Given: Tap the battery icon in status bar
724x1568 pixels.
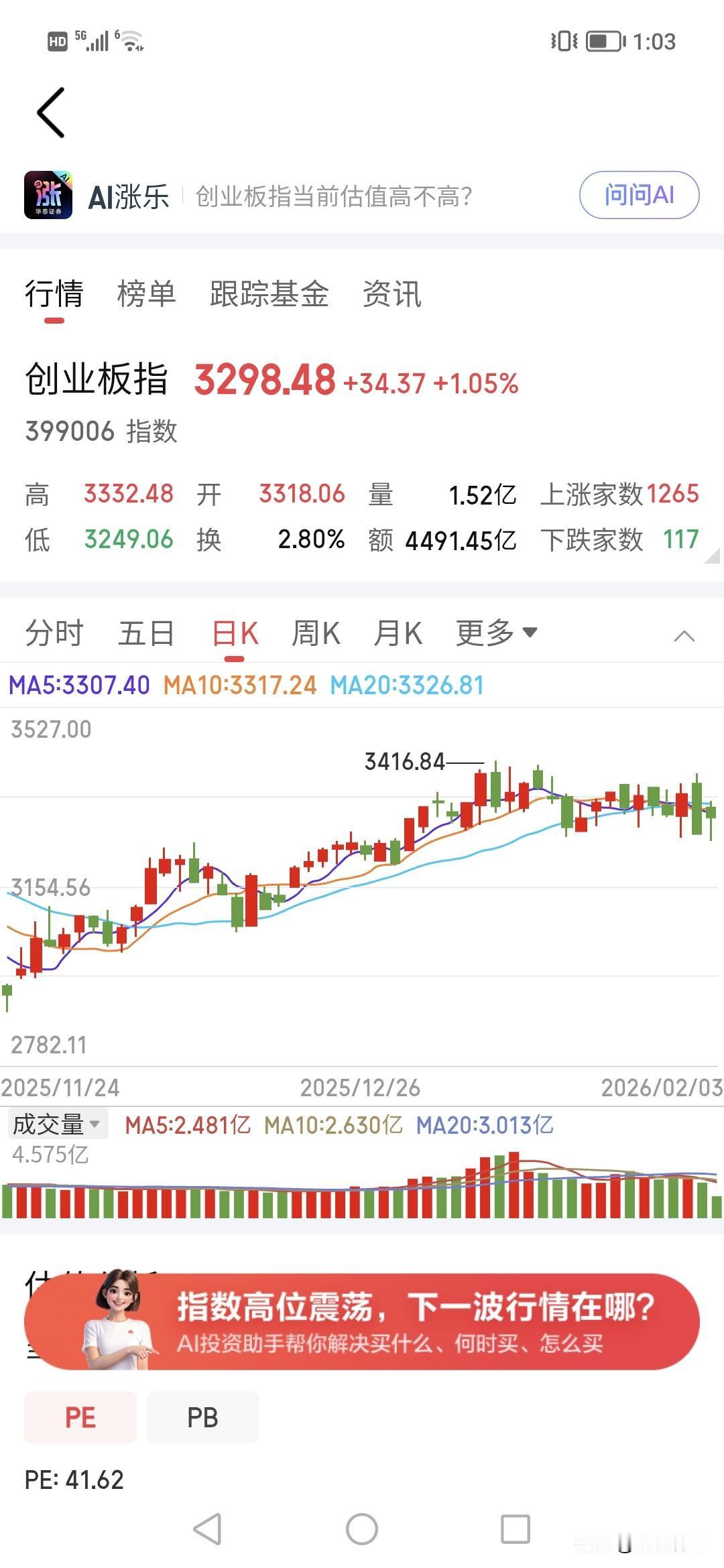Looking at the screenshot, I should click(x=605, y=42).
